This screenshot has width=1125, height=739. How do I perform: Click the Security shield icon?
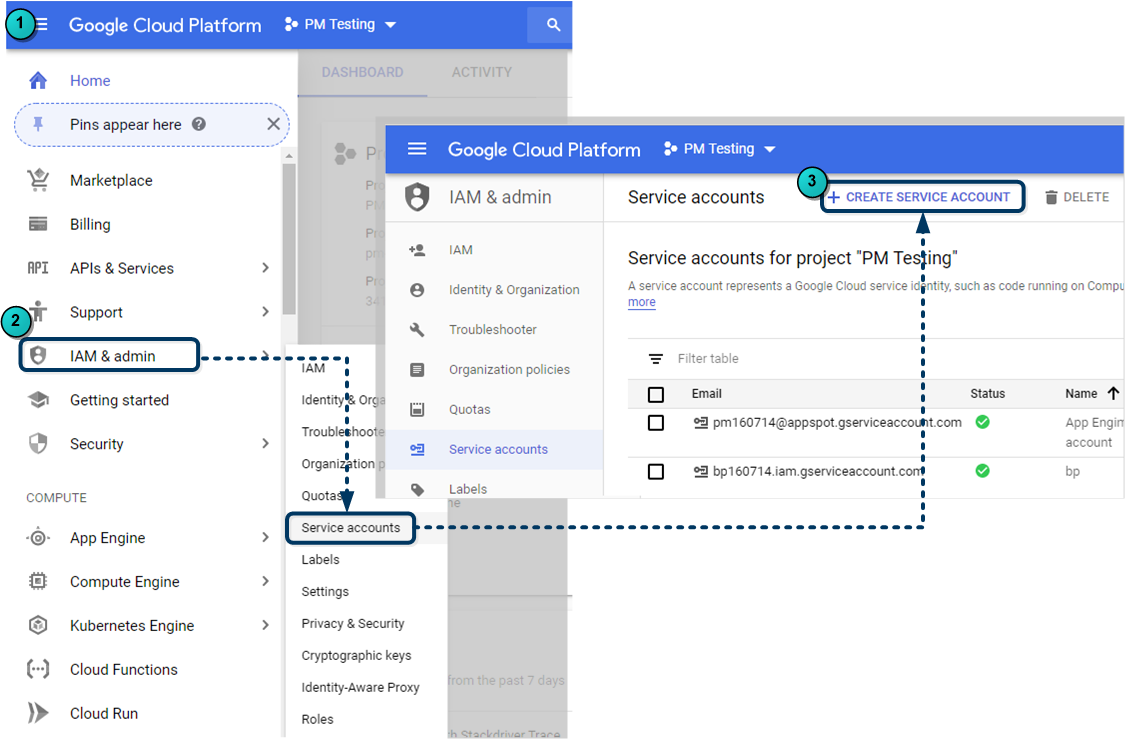[x=38, y=443]
